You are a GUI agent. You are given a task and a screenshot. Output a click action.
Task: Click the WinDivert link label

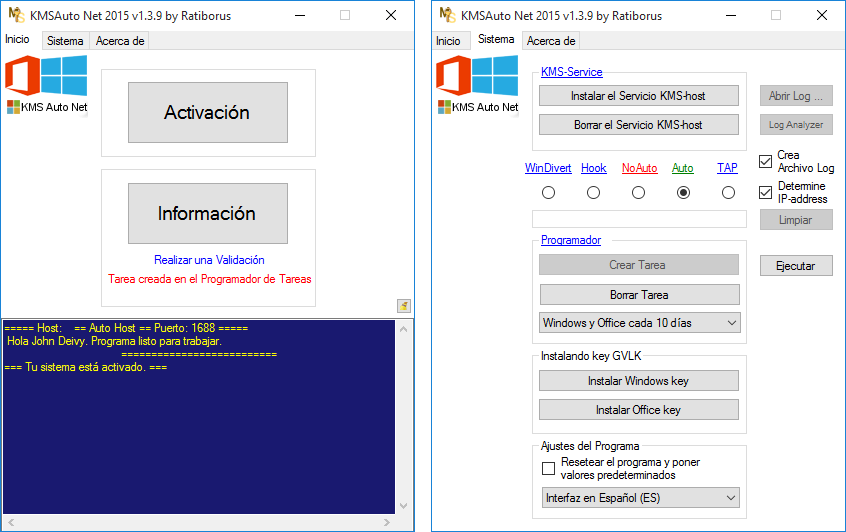tap(548, 168)
